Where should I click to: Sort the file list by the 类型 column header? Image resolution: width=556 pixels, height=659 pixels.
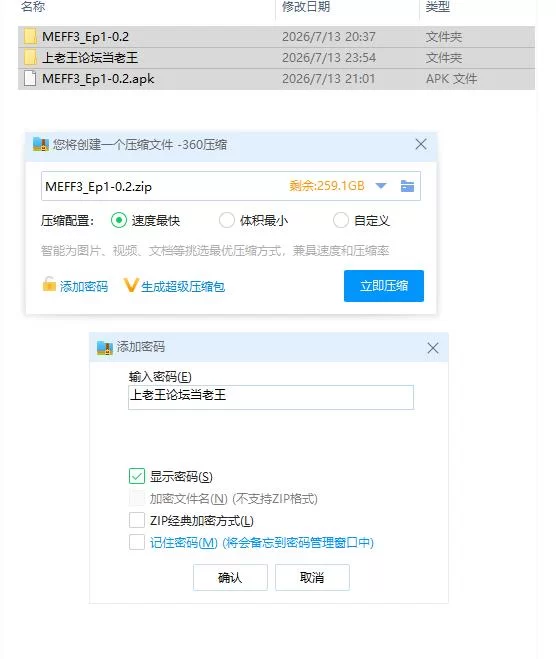(437, 7)
